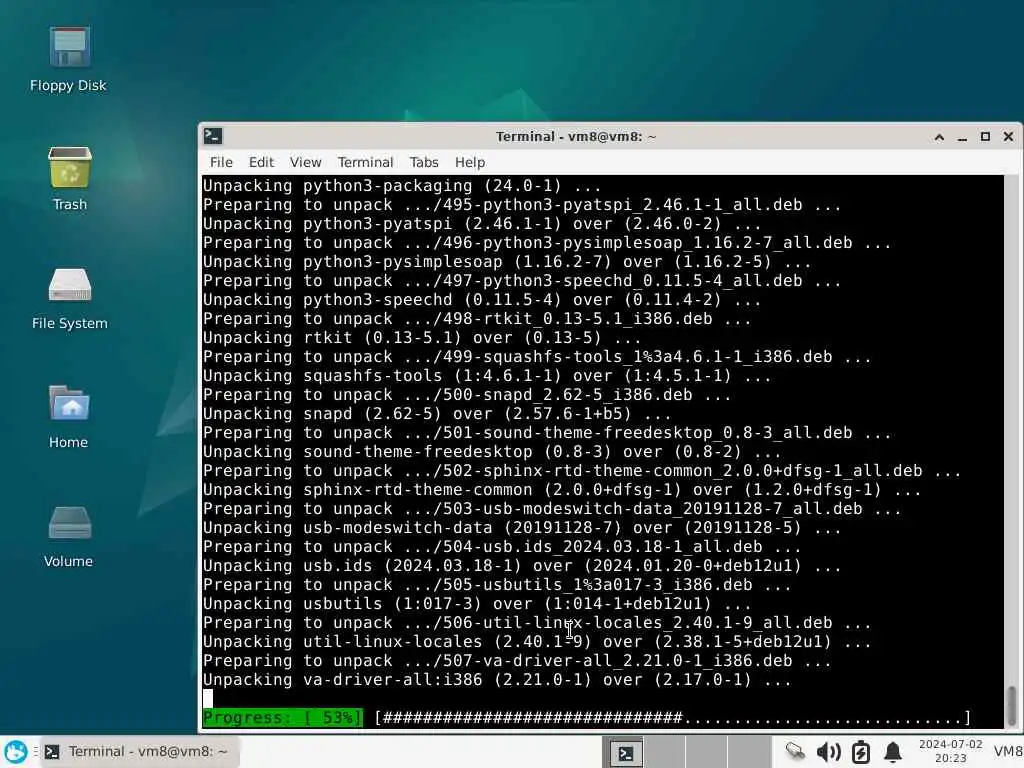This screenshot has width=1024, height=768.
Task: Click the line 'Unpacking snapd (2.62-5) over'
Action: 437,413
